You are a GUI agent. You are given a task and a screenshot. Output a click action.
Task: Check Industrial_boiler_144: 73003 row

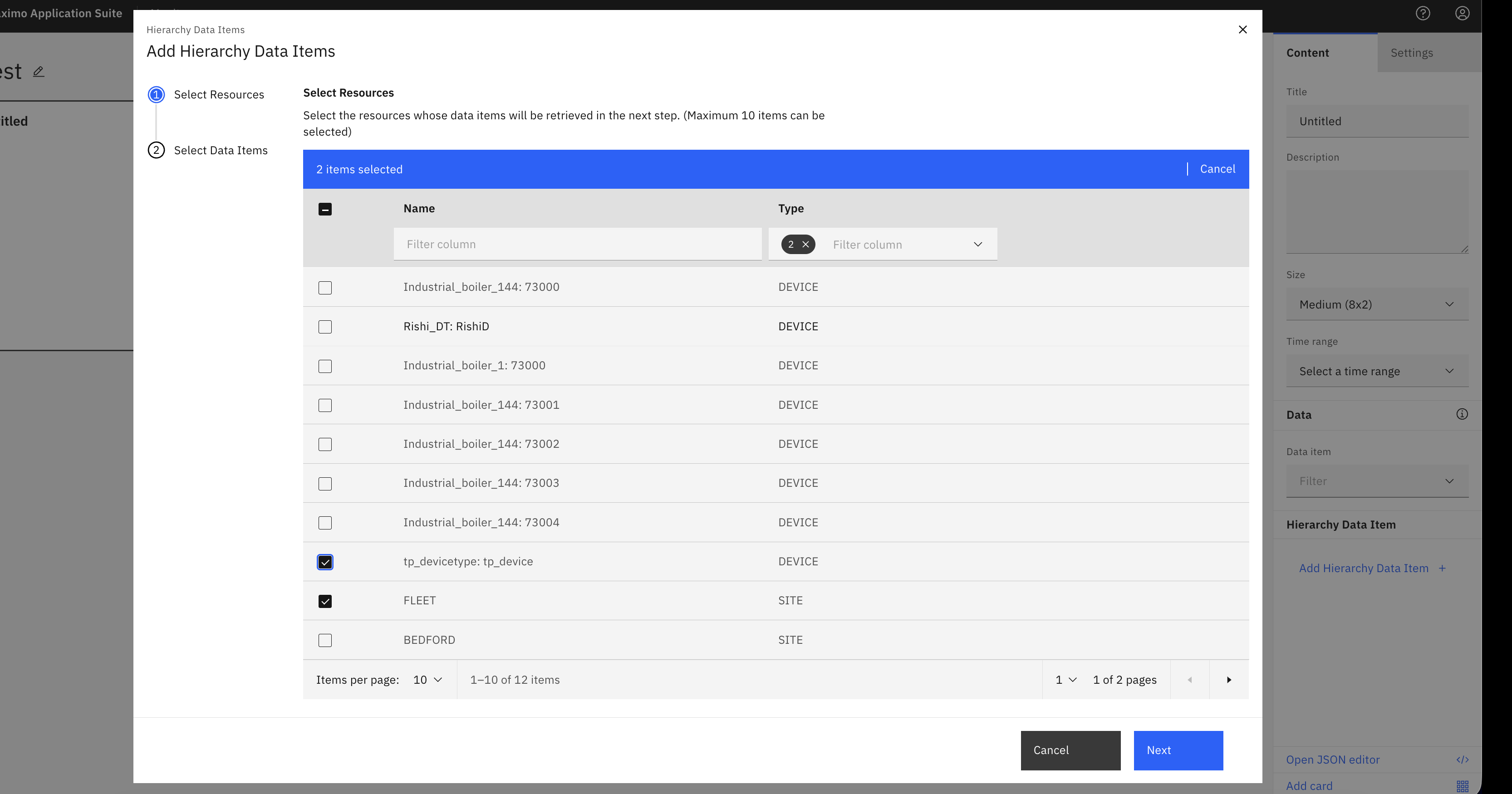[x=325, y=484]
